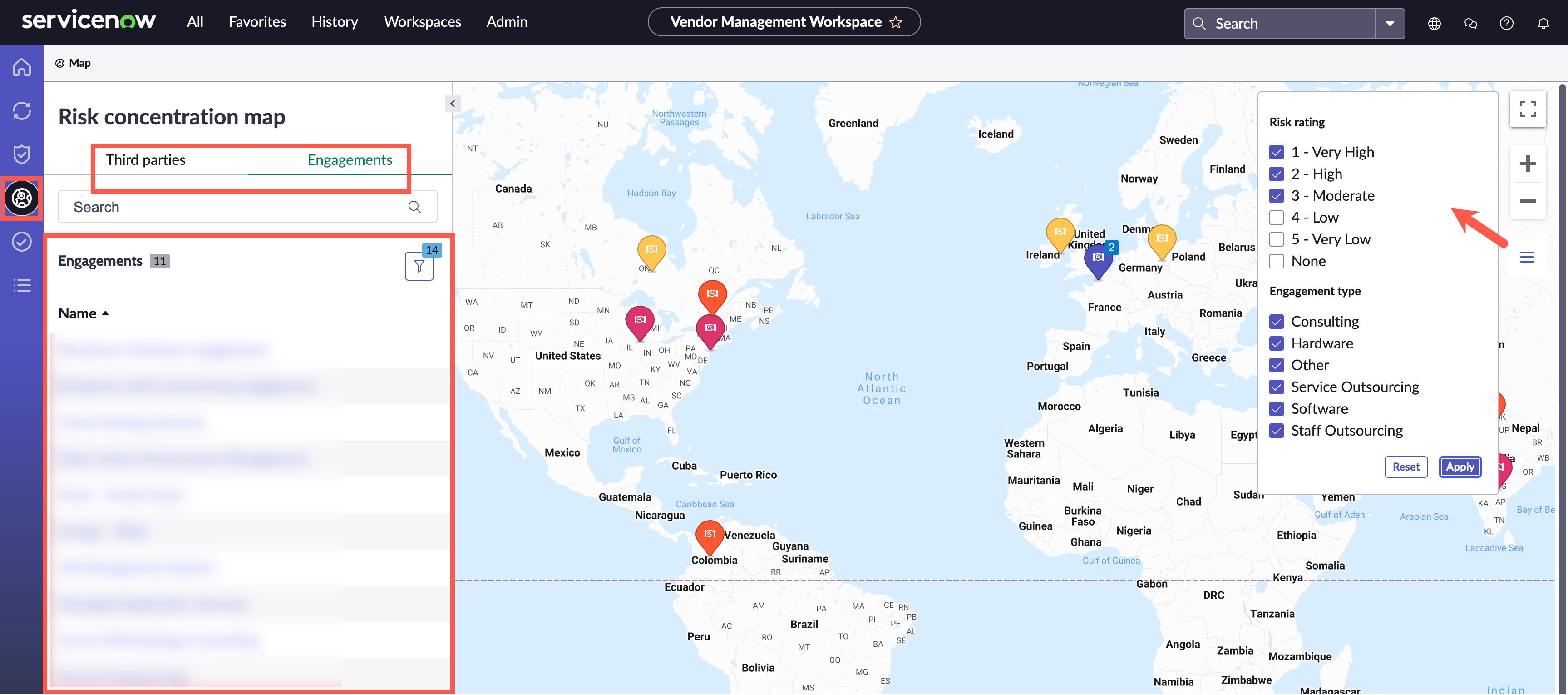Click the pink pin near Michigan

[x=640, y=323]
